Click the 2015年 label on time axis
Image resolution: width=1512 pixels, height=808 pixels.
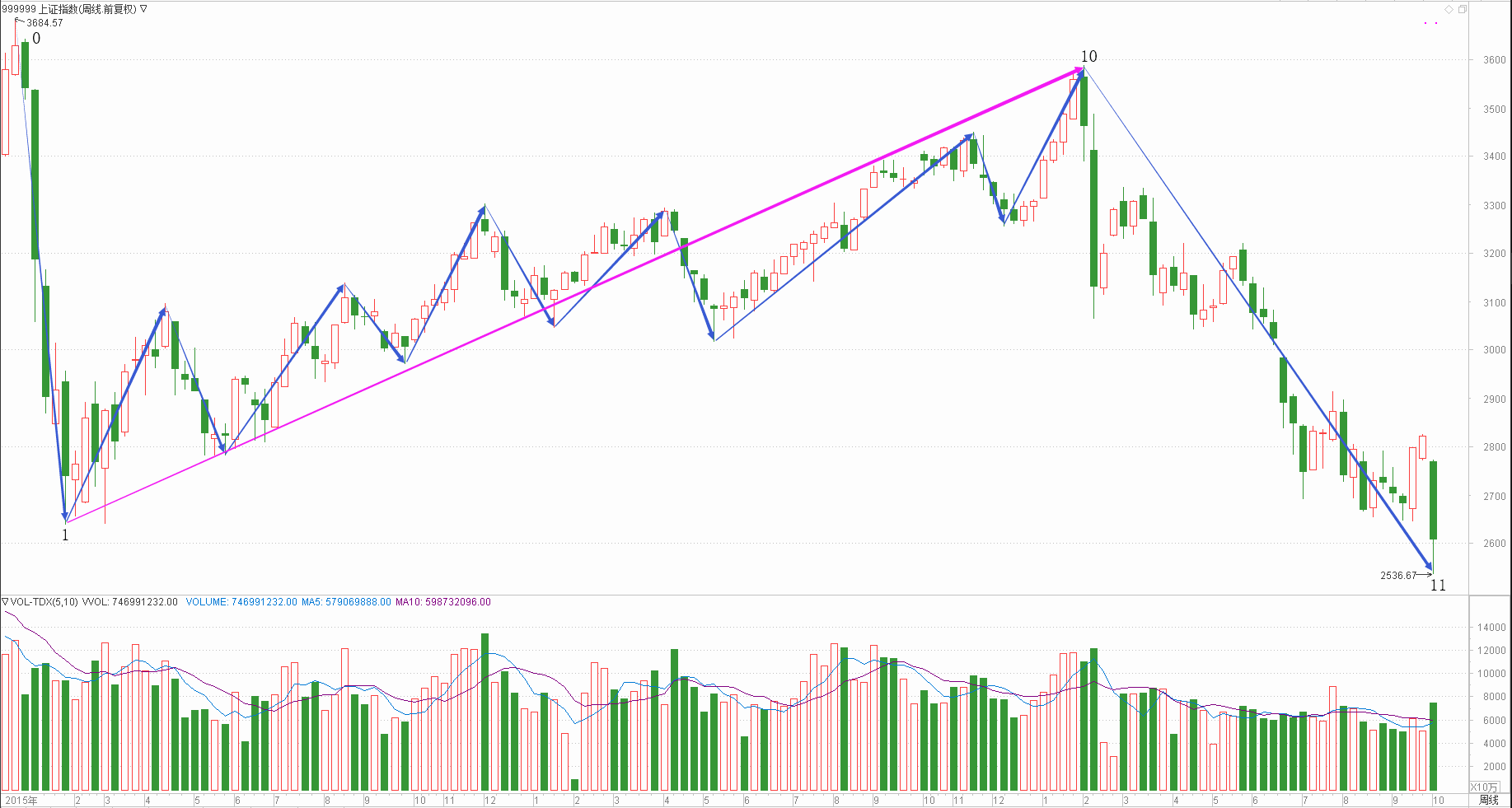pos(21,801)
